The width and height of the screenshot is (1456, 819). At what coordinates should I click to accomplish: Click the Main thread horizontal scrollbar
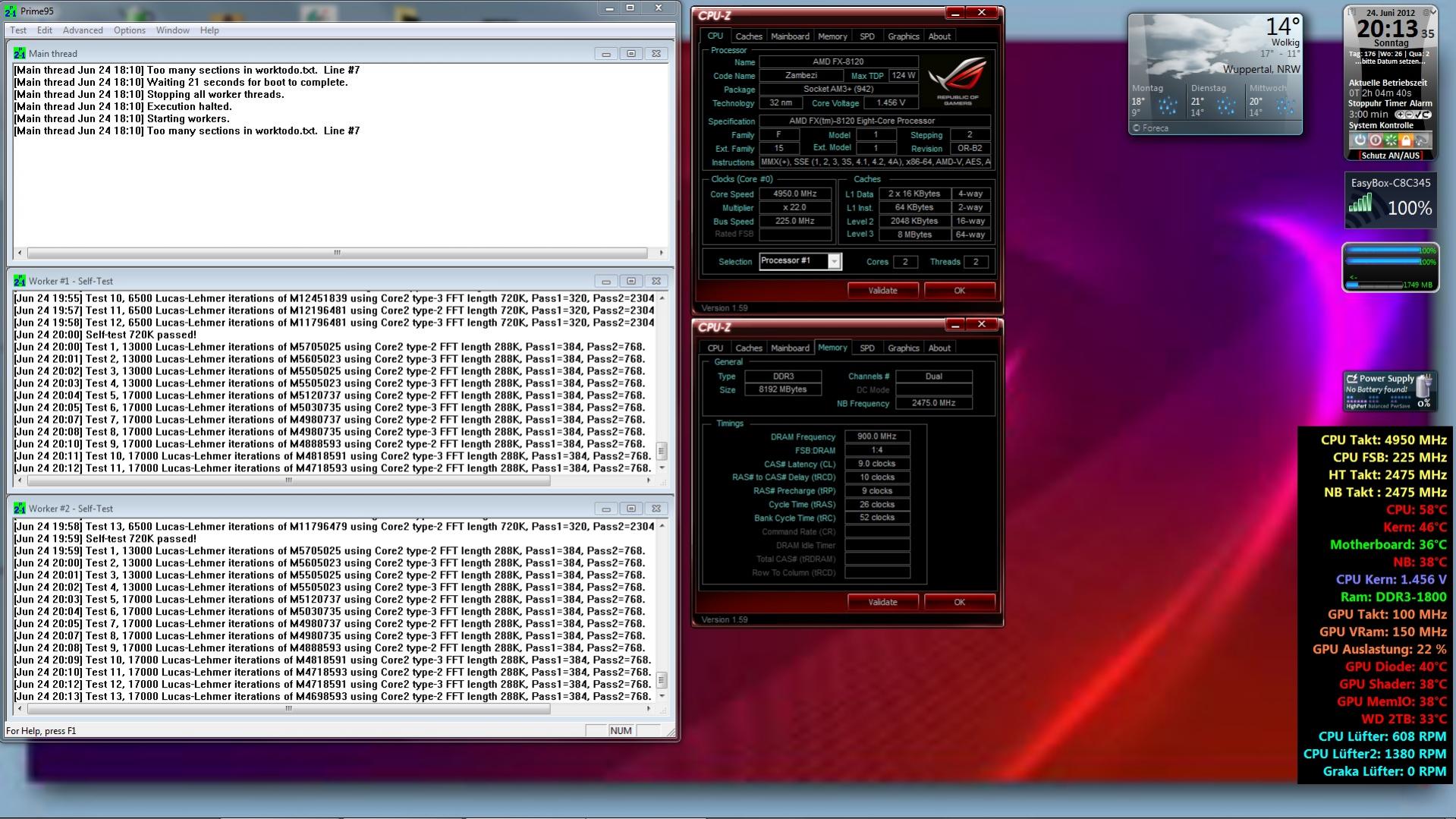(337, 253)
